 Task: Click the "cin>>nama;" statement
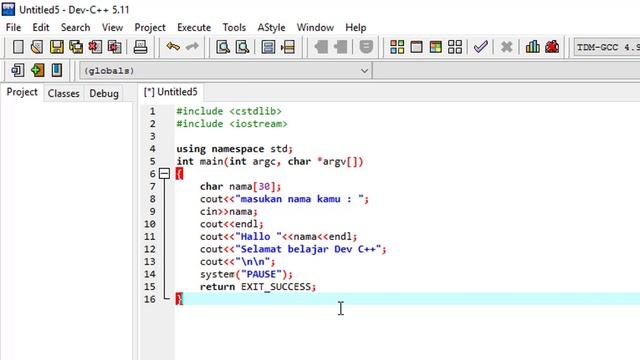pos(229,211)
